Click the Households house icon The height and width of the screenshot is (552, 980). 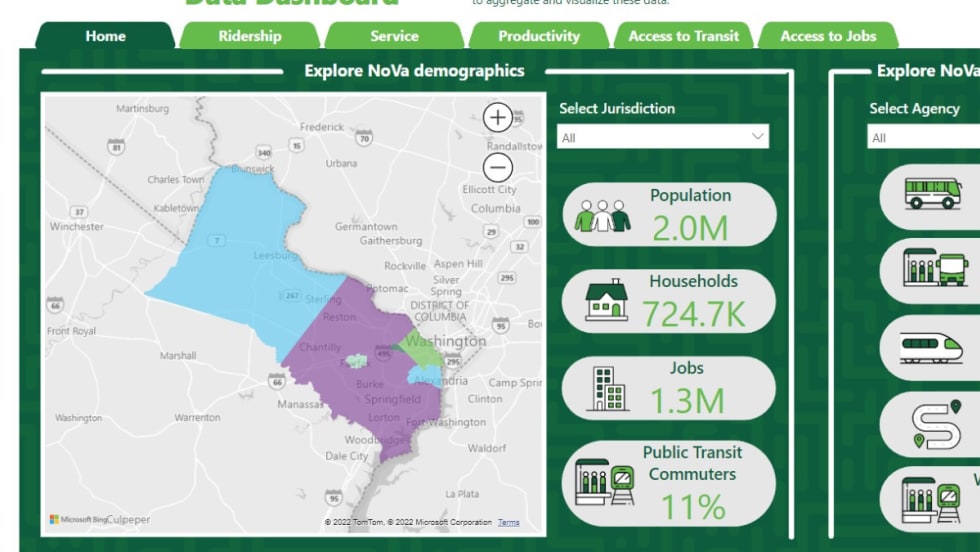coord(606,301)
